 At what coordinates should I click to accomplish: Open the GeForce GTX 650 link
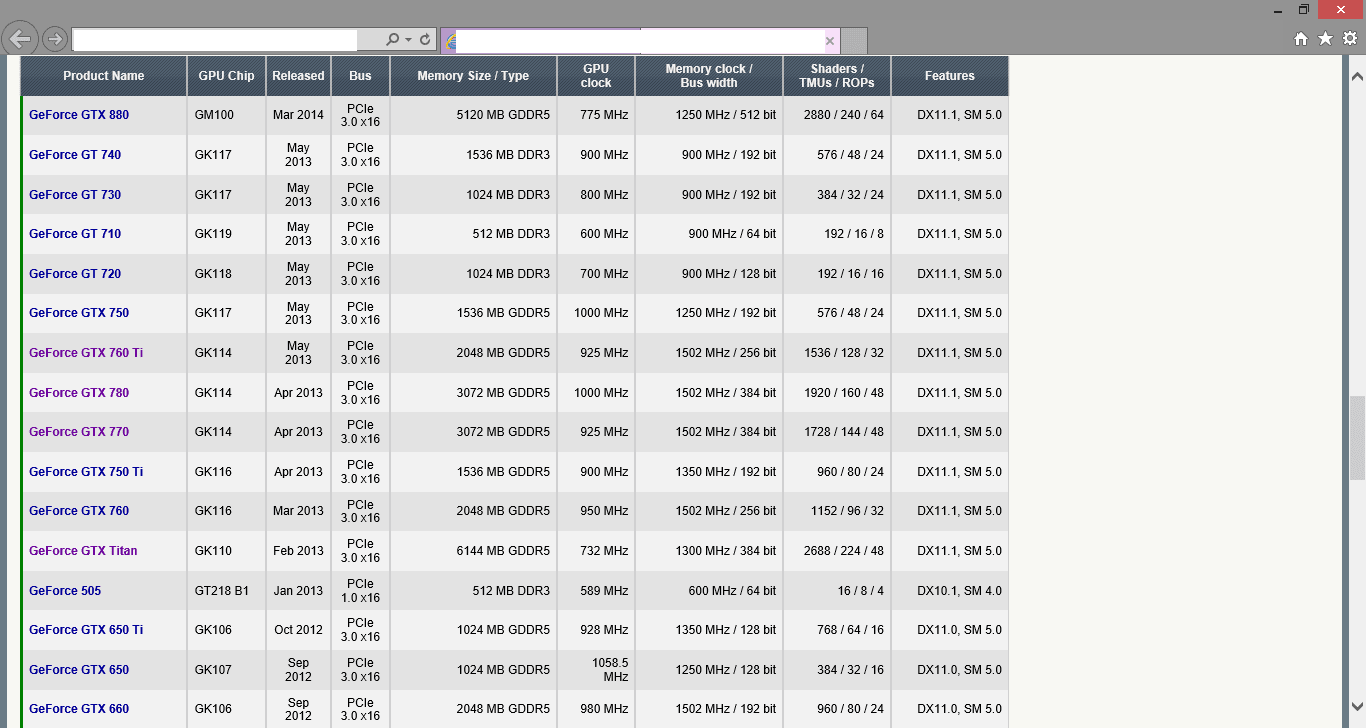coord(79,670)
